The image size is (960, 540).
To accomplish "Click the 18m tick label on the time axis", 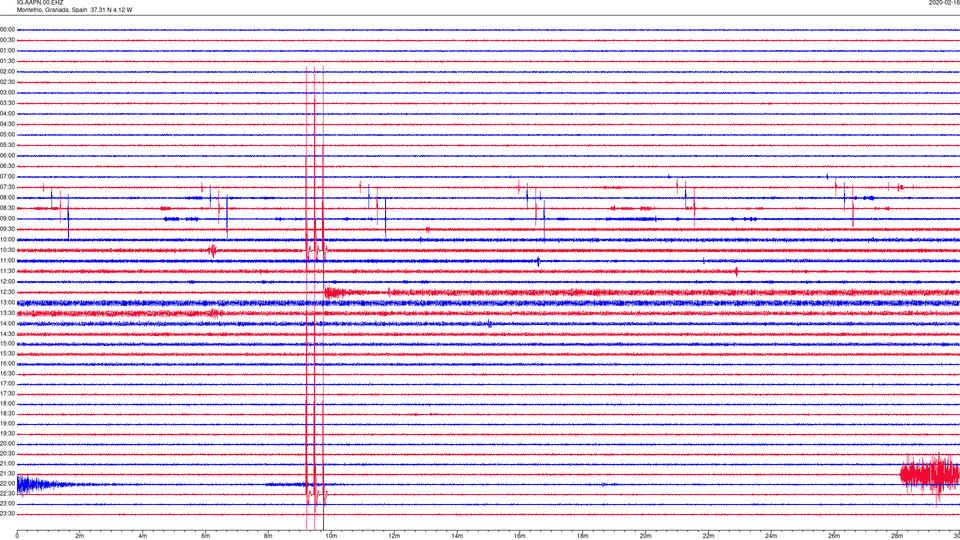I will (x=583, y=536).
